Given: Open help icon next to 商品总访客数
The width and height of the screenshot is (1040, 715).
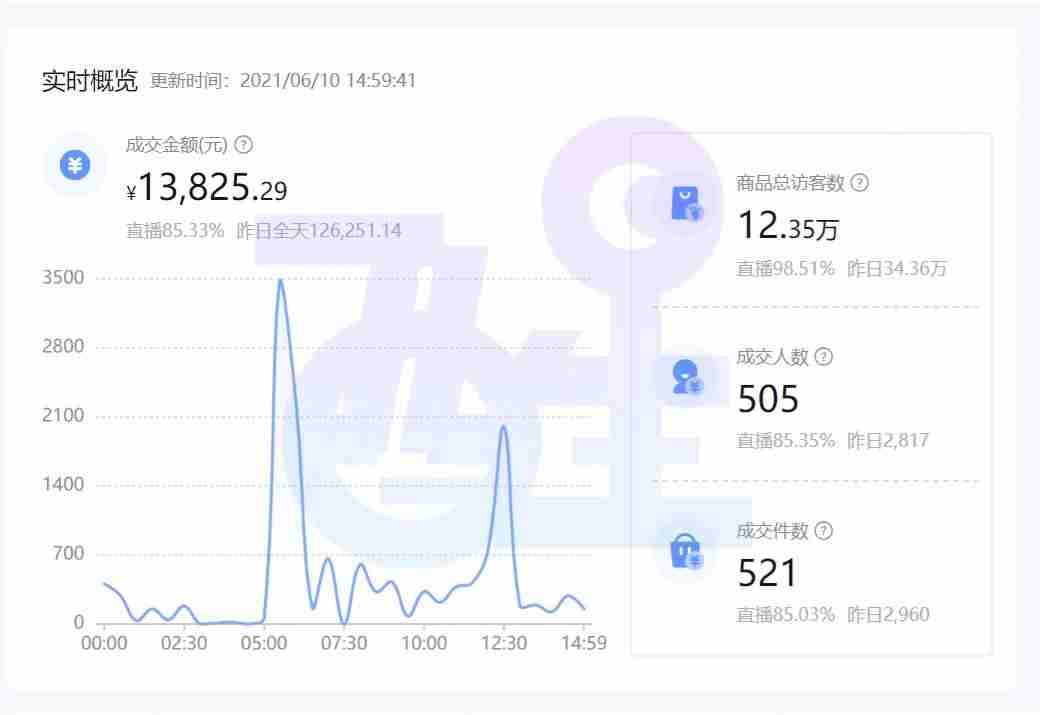Looking at the screenshot, I should click(x=860, y=182).
